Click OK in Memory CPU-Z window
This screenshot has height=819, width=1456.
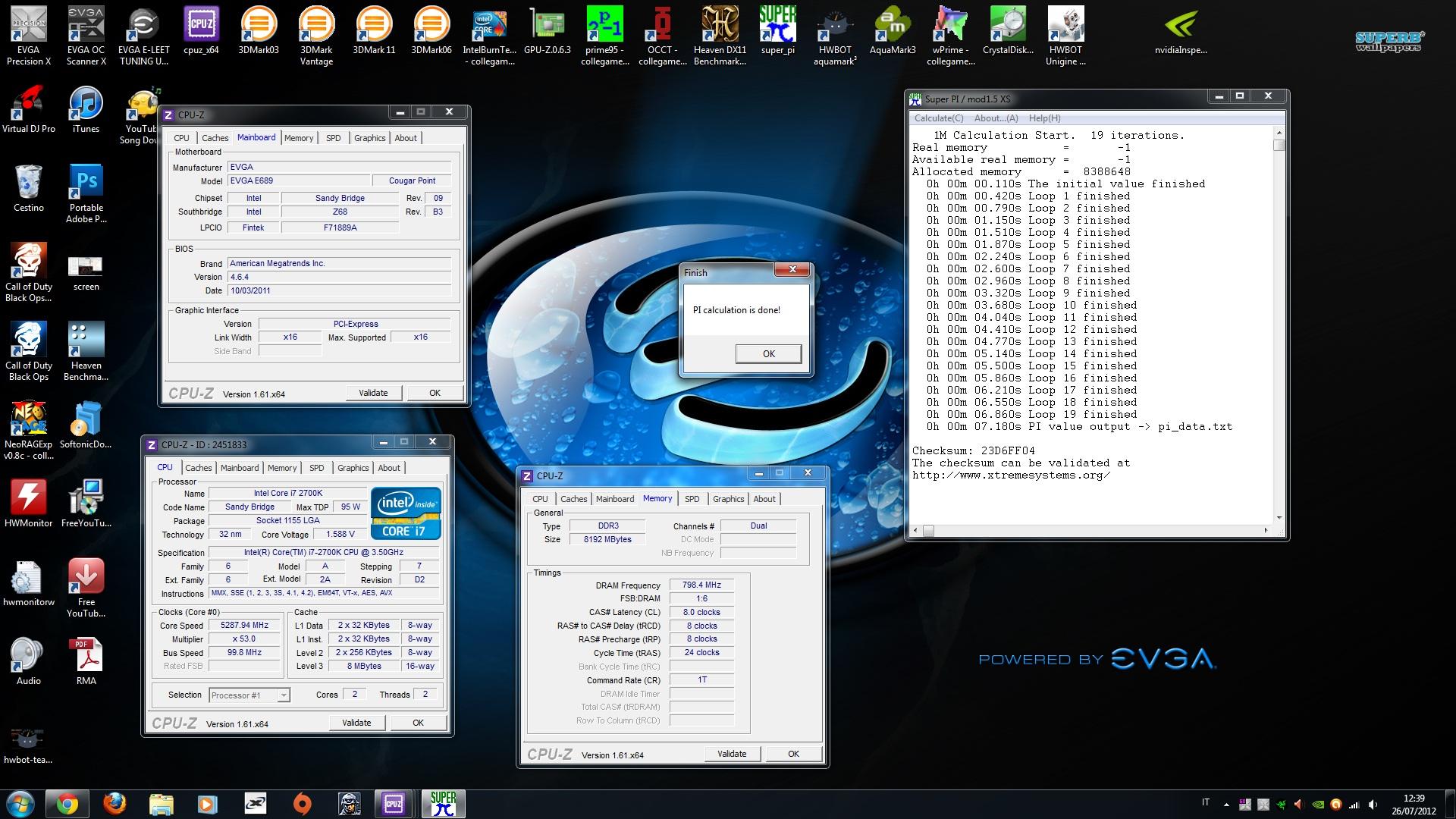[x=793, y=754]
